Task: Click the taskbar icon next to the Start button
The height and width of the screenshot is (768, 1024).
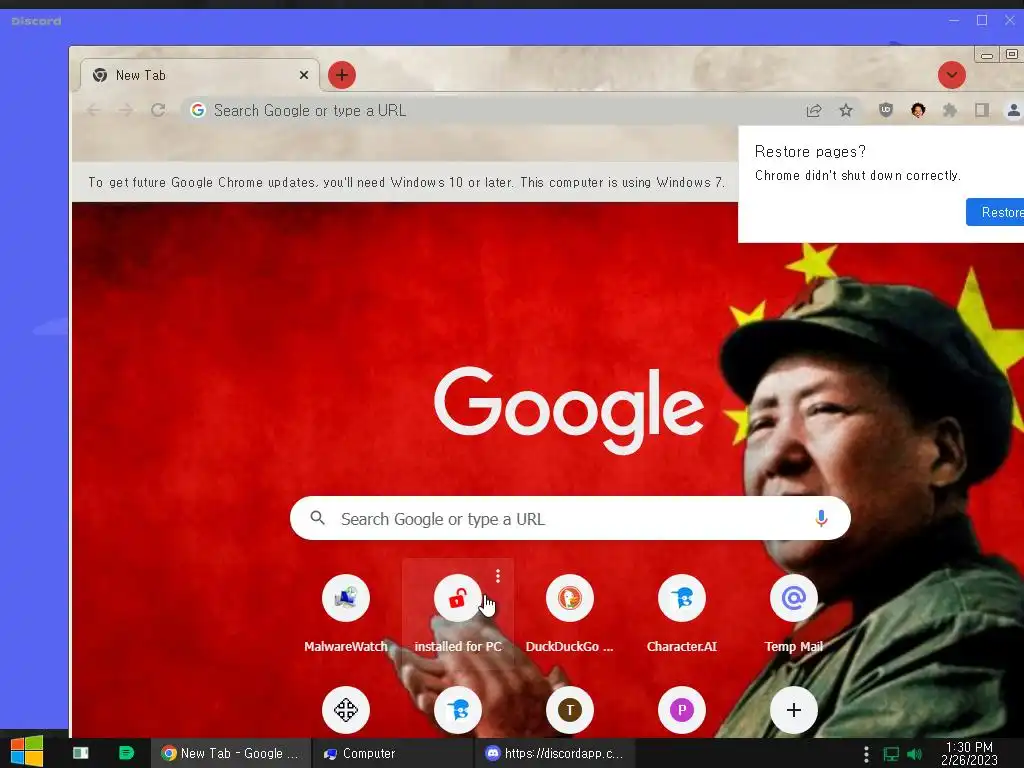Action: point(80,753)
